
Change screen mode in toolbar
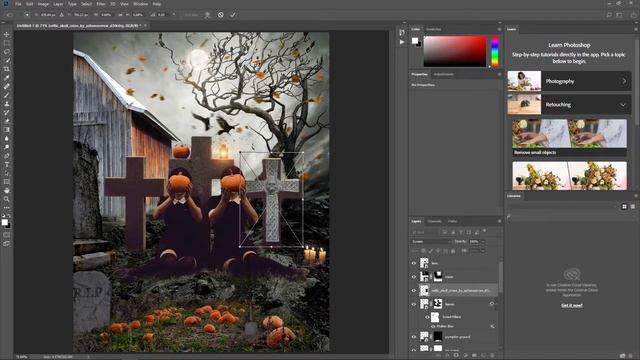pos(7,243)
